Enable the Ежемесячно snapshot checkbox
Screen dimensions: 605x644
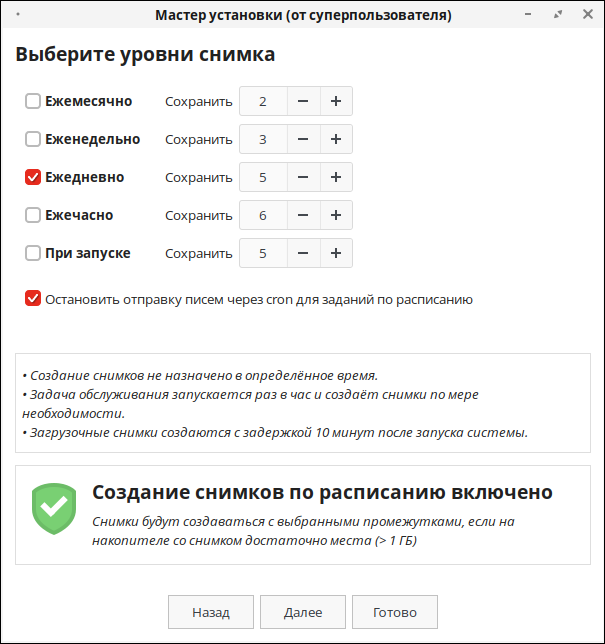(x=33, y=101)
